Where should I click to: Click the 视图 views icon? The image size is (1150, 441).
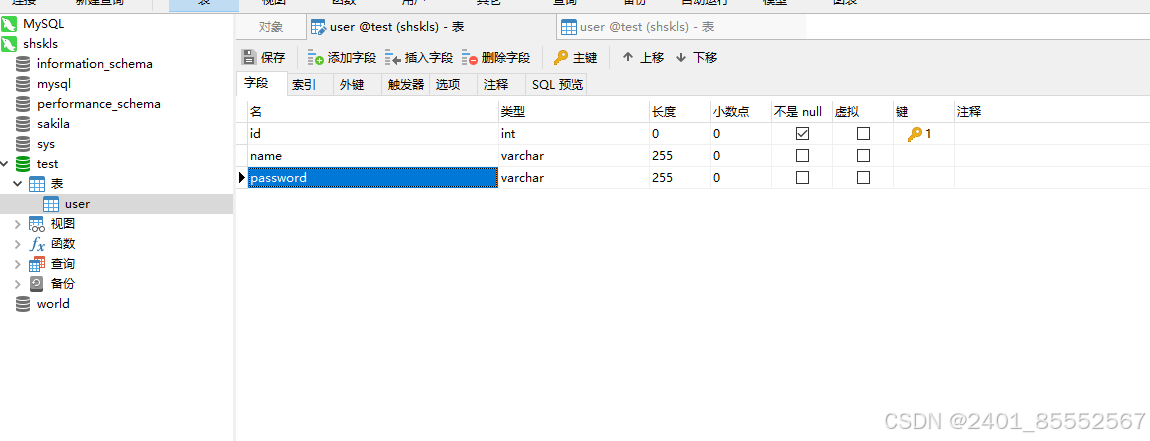37,224
